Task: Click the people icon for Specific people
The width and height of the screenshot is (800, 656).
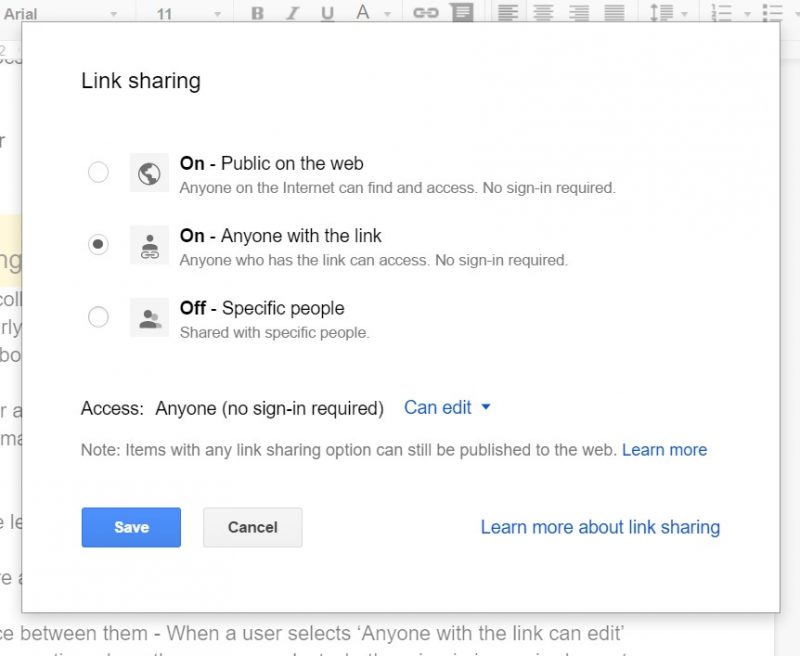Action: 149,318
